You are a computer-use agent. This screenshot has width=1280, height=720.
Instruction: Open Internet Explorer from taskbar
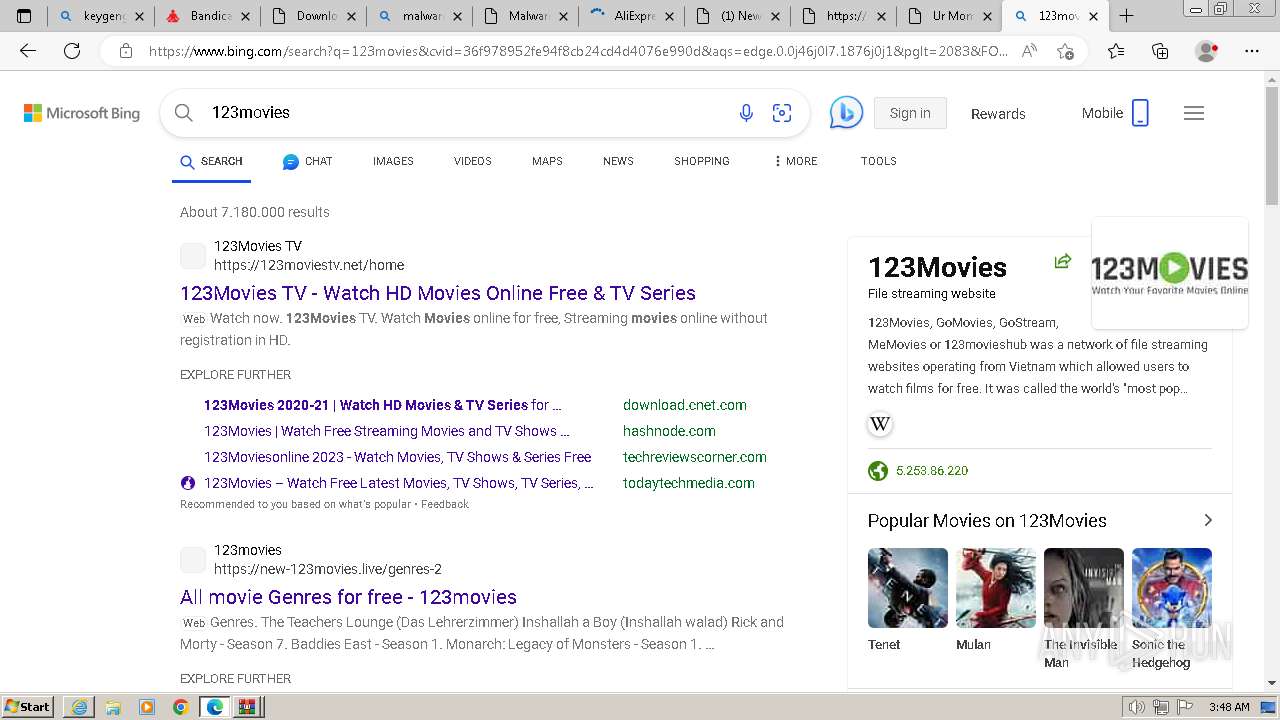(79, 707)
